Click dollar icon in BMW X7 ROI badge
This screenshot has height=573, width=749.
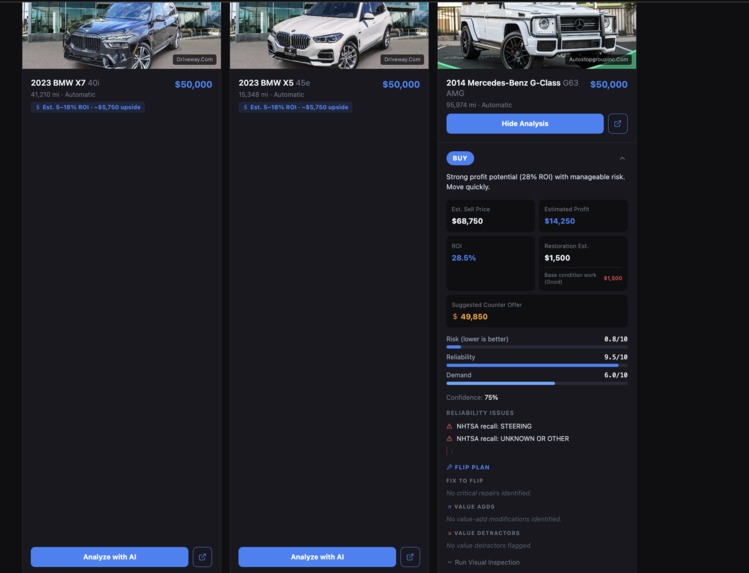[x=38, y=107]
